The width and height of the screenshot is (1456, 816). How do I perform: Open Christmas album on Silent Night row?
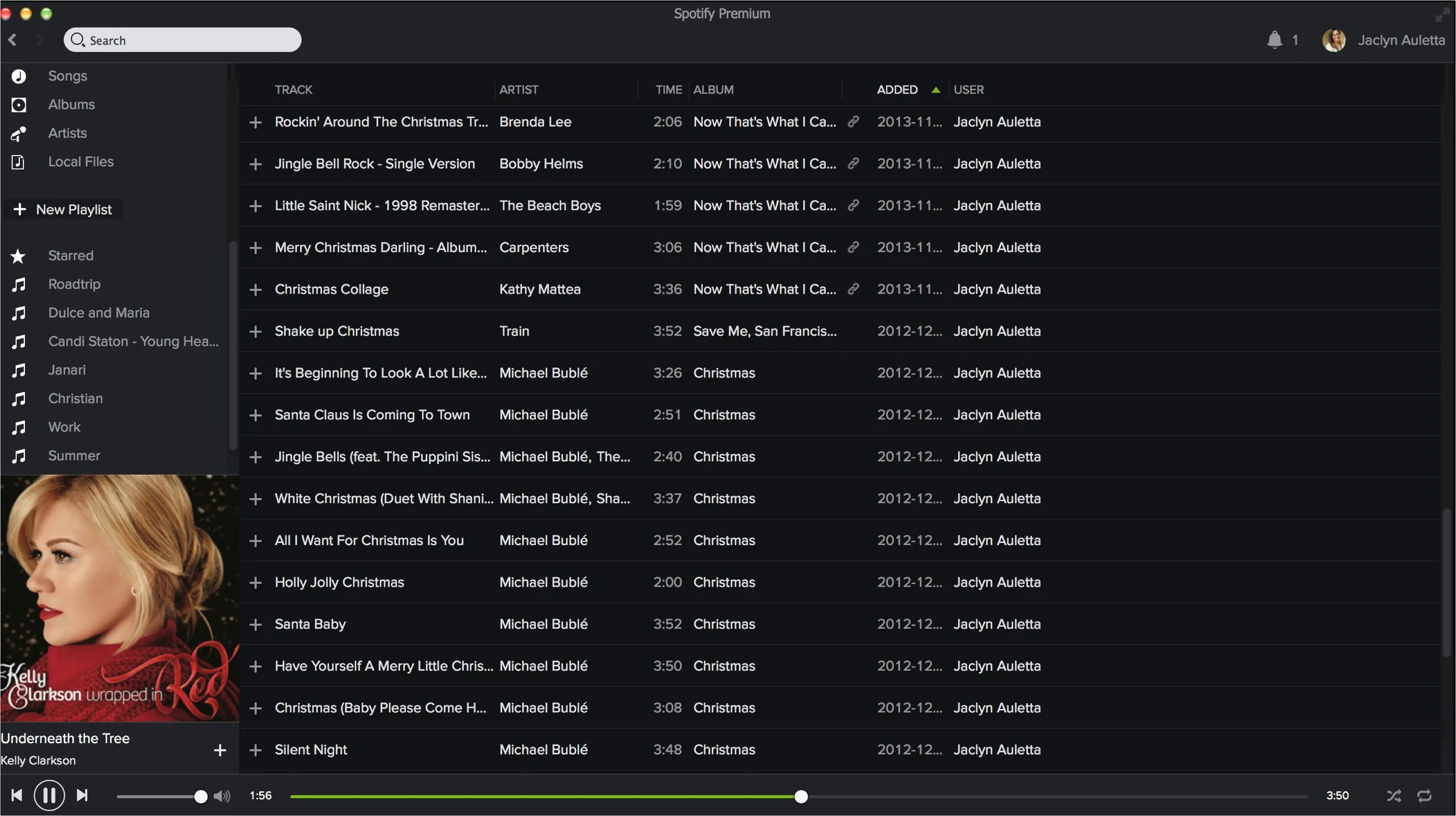pyautogui.click(x=724, y=750)
